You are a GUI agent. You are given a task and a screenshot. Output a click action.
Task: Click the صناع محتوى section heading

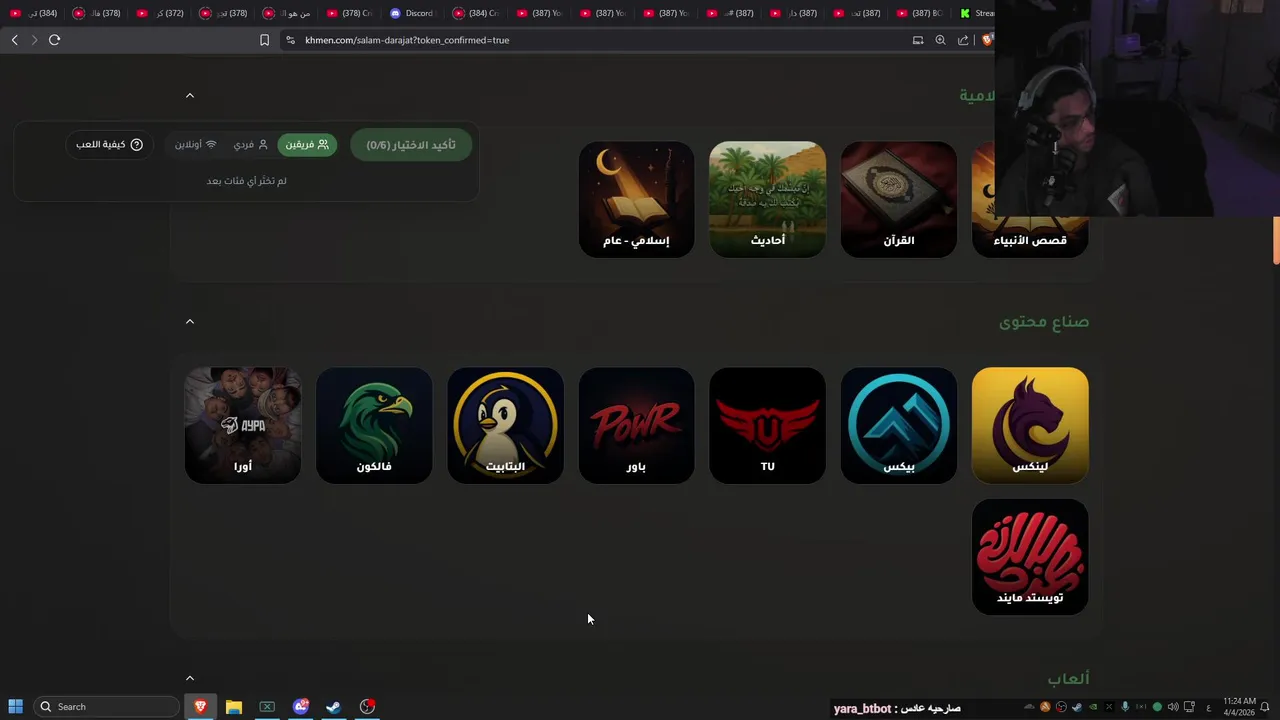[x=1043, y=321]
